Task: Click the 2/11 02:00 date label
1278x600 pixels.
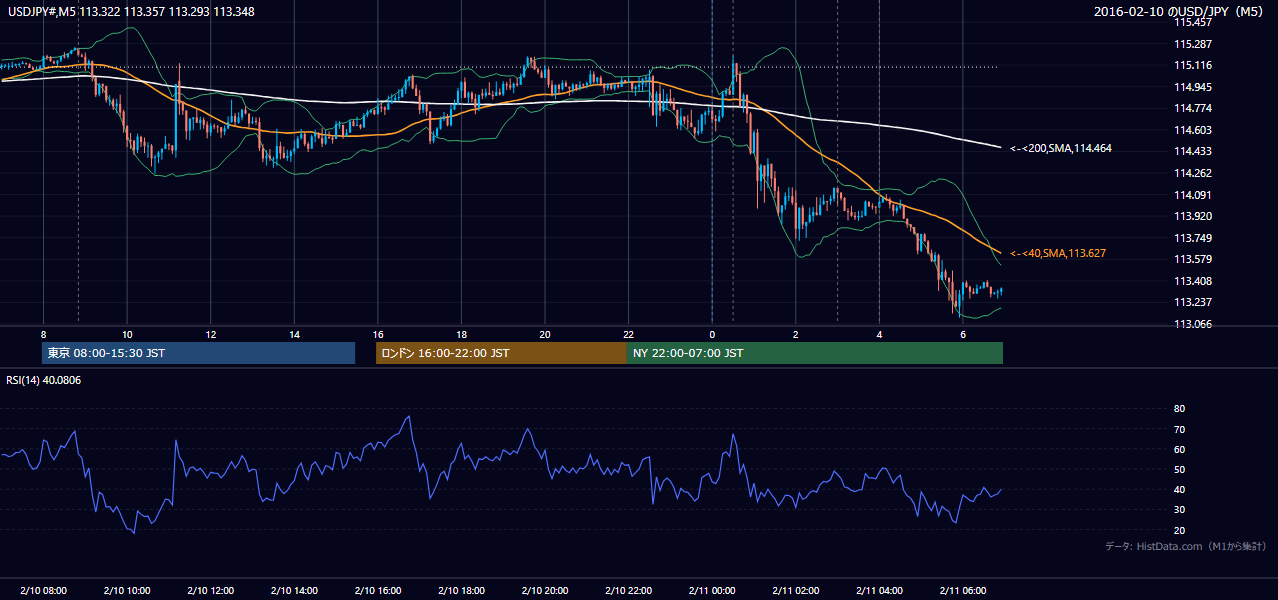Action: 795,591
